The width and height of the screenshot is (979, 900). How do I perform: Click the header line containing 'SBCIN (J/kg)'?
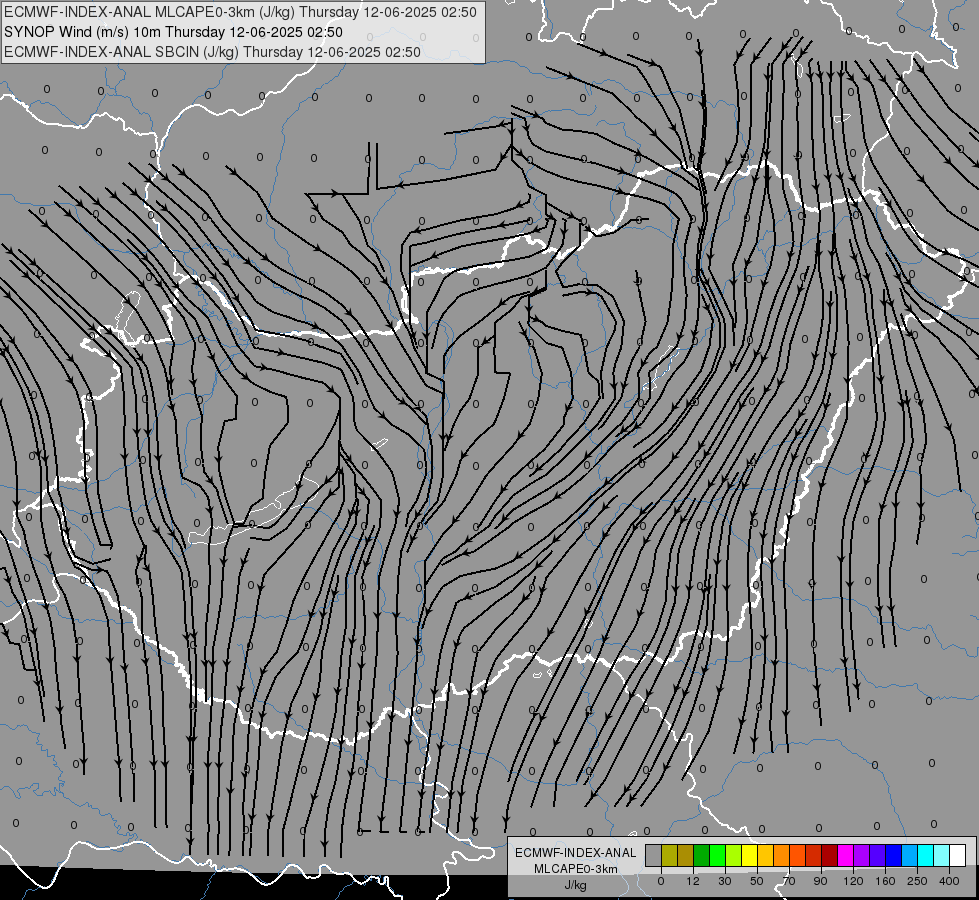[212, 52]
